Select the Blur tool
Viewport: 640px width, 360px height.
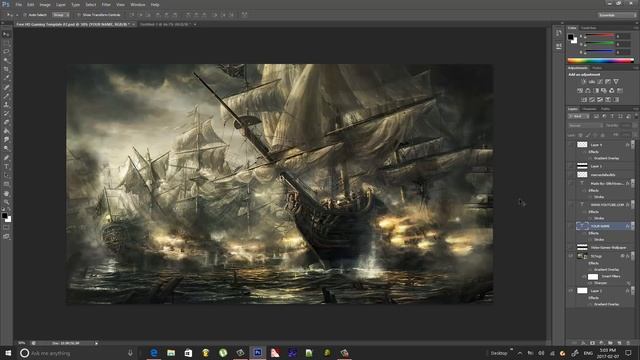click(6, 140)
